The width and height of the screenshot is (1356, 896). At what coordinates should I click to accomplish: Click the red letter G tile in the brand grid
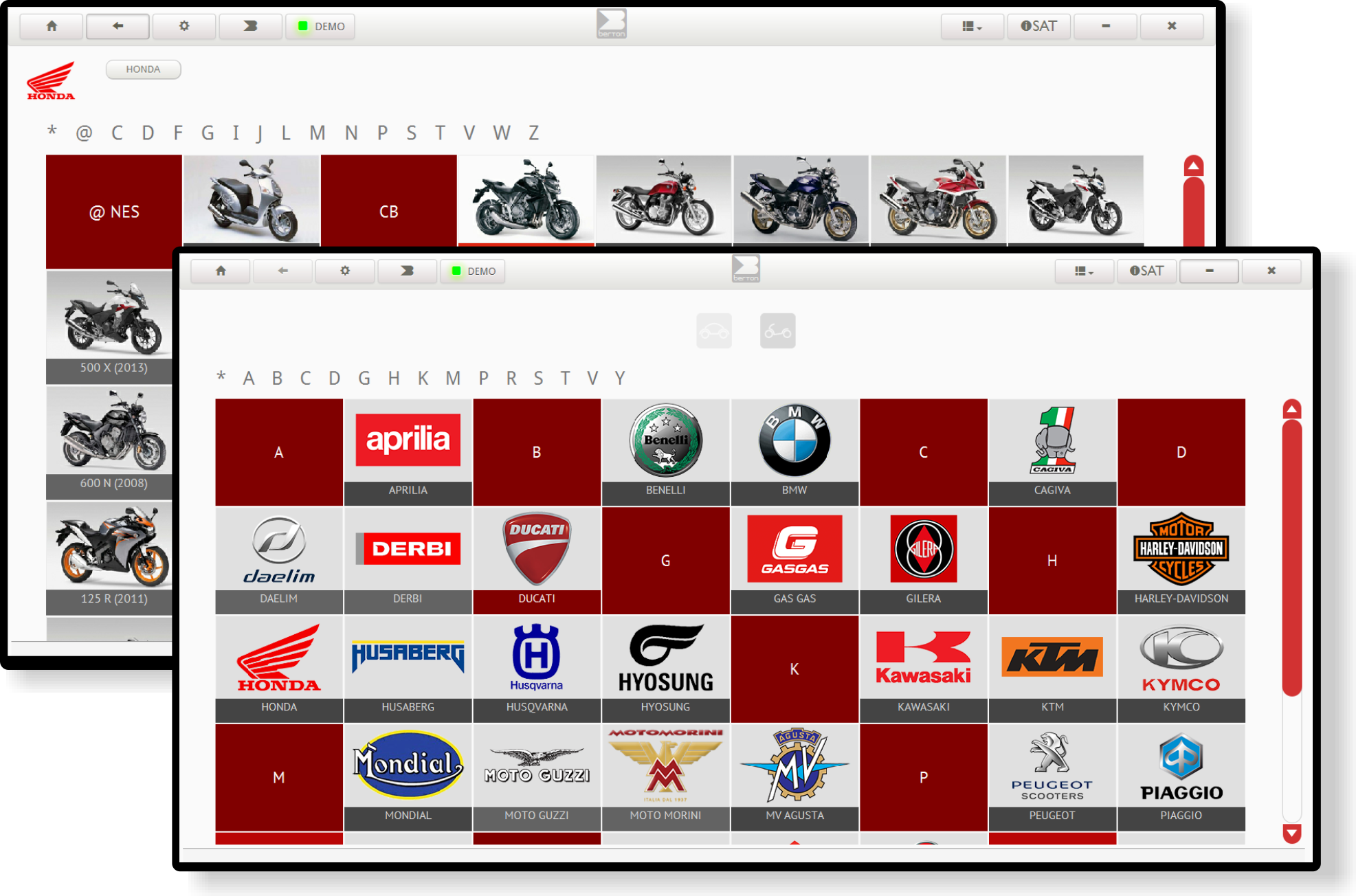tap(665, 561)
